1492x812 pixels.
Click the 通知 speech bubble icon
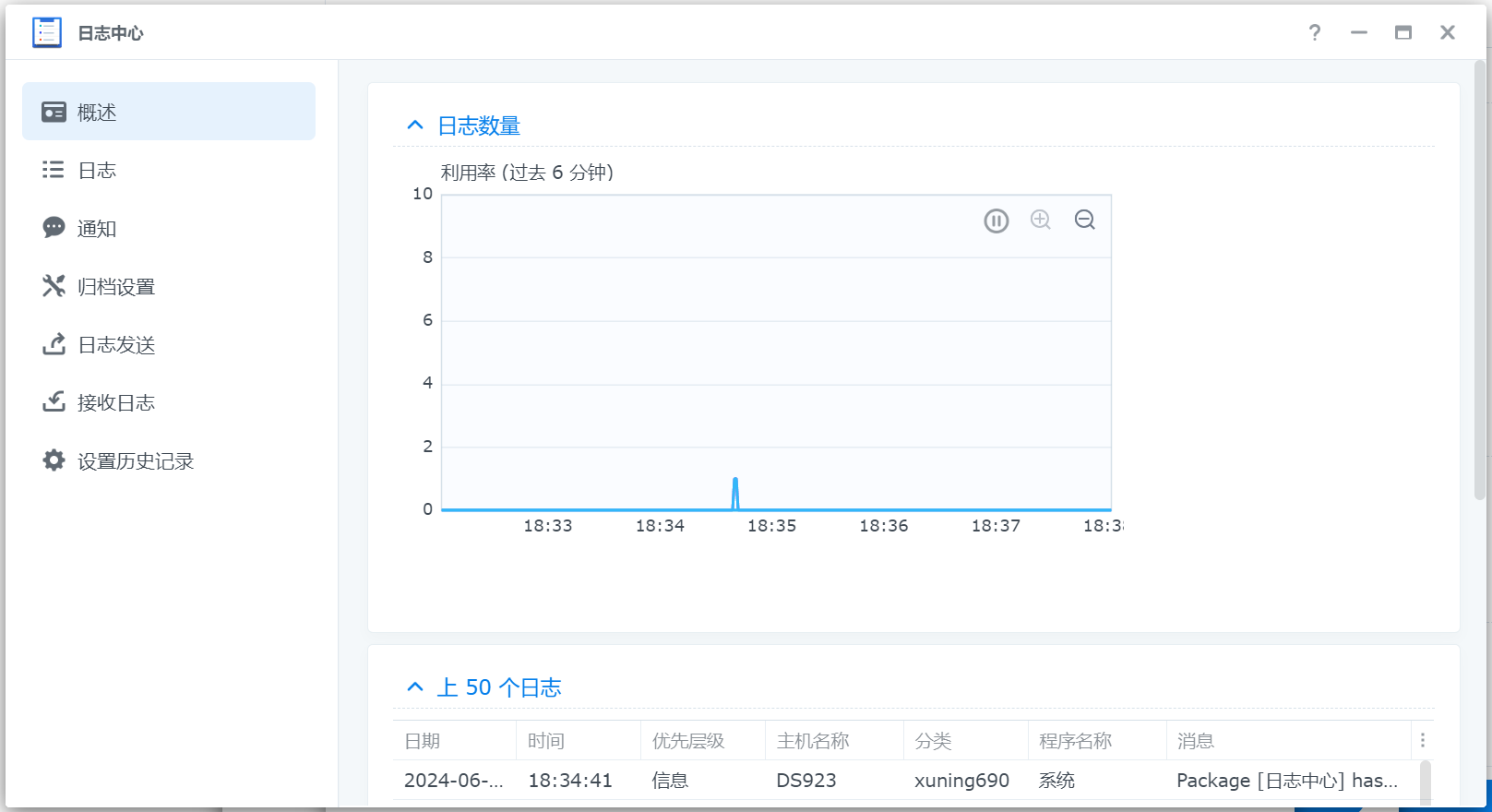point(54,228)
